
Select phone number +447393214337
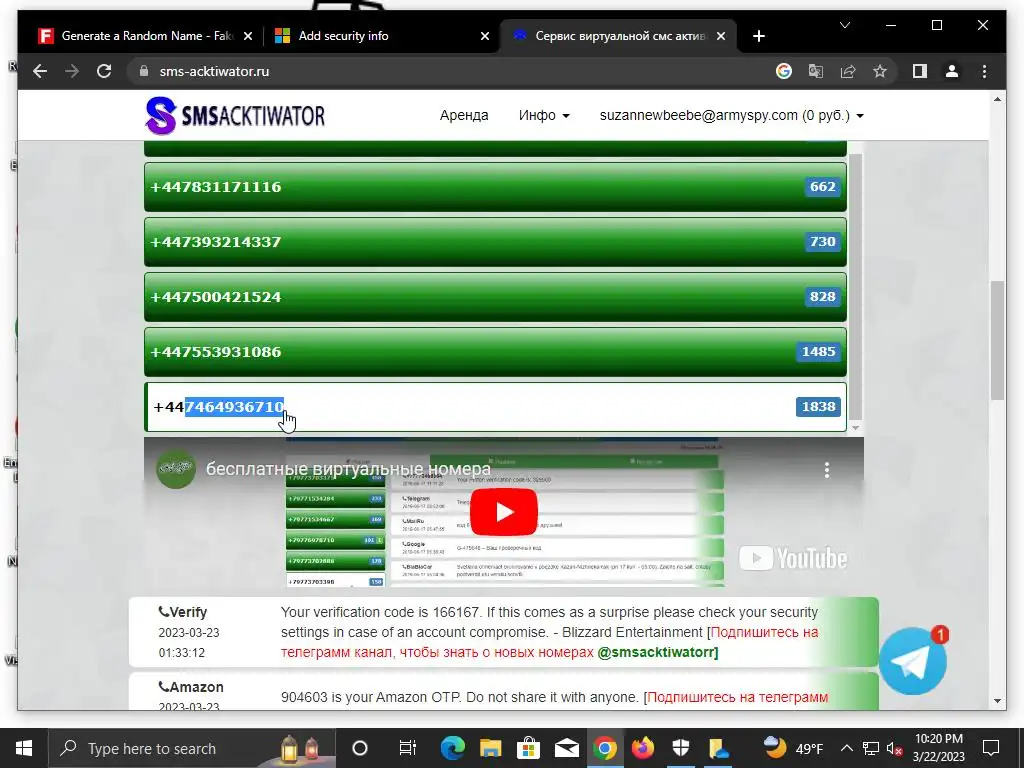pos(495,242)
